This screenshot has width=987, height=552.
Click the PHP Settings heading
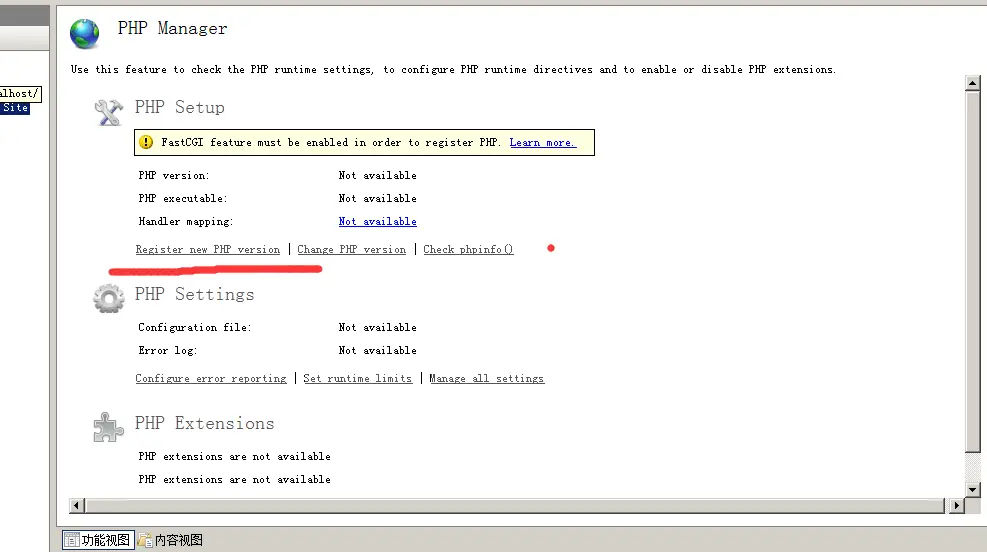(195, 295)
